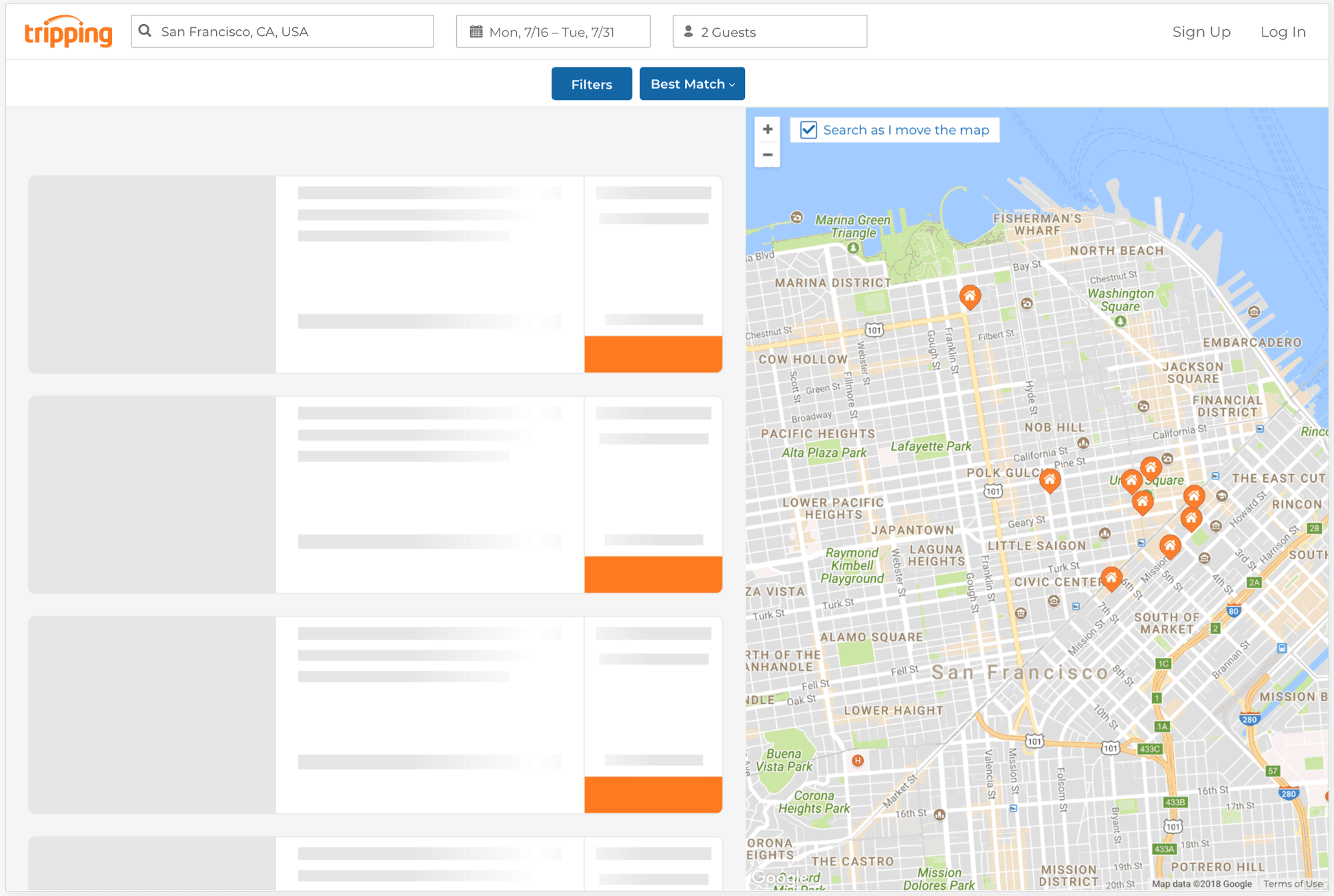The height and width of the screenshot is (896, 1334).
Task: Select the rental pin at Civic Center
Action: point(1111,578)
